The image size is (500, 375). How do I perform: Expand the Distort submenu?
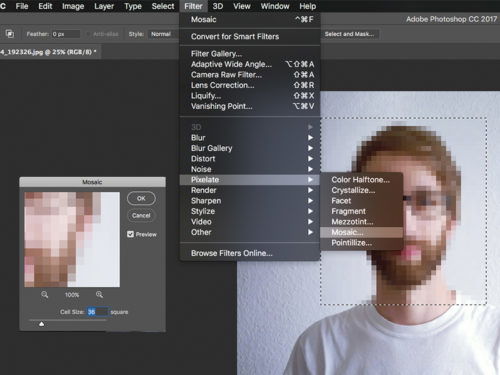(250, 159)
